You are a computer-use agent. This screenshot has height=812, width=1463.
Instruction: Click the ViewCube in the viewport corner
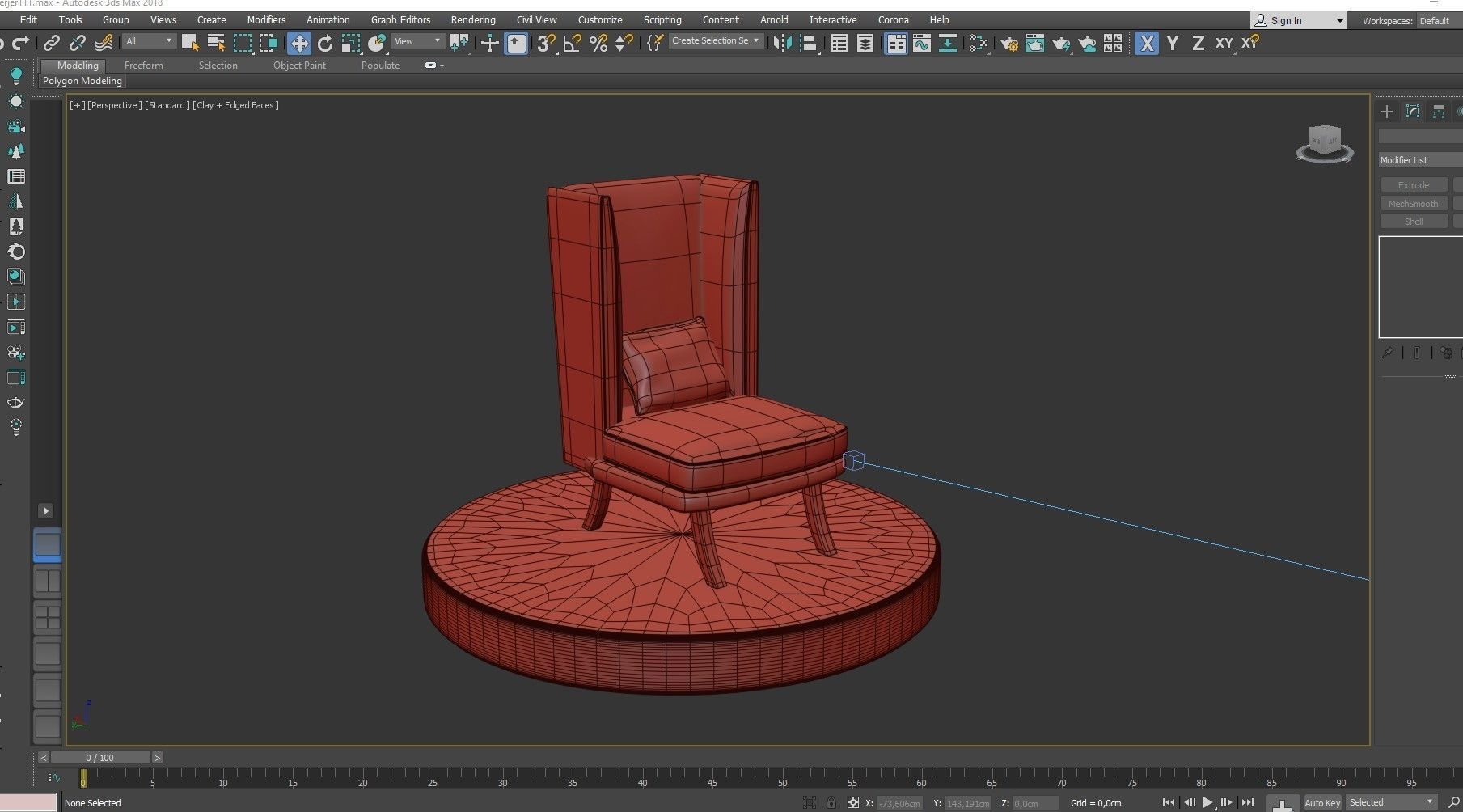click(1325, 143)
